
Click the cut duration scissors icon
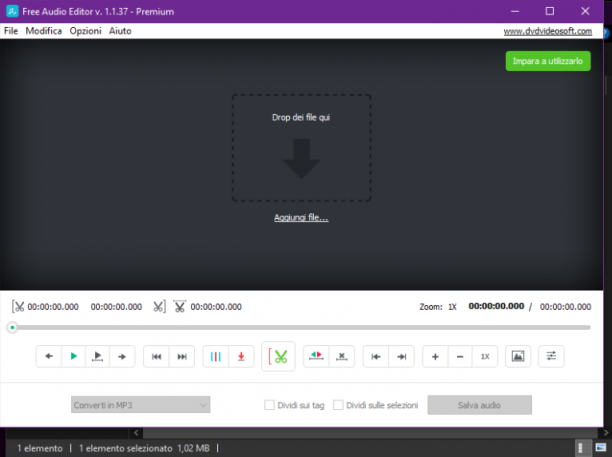point(180,307)
